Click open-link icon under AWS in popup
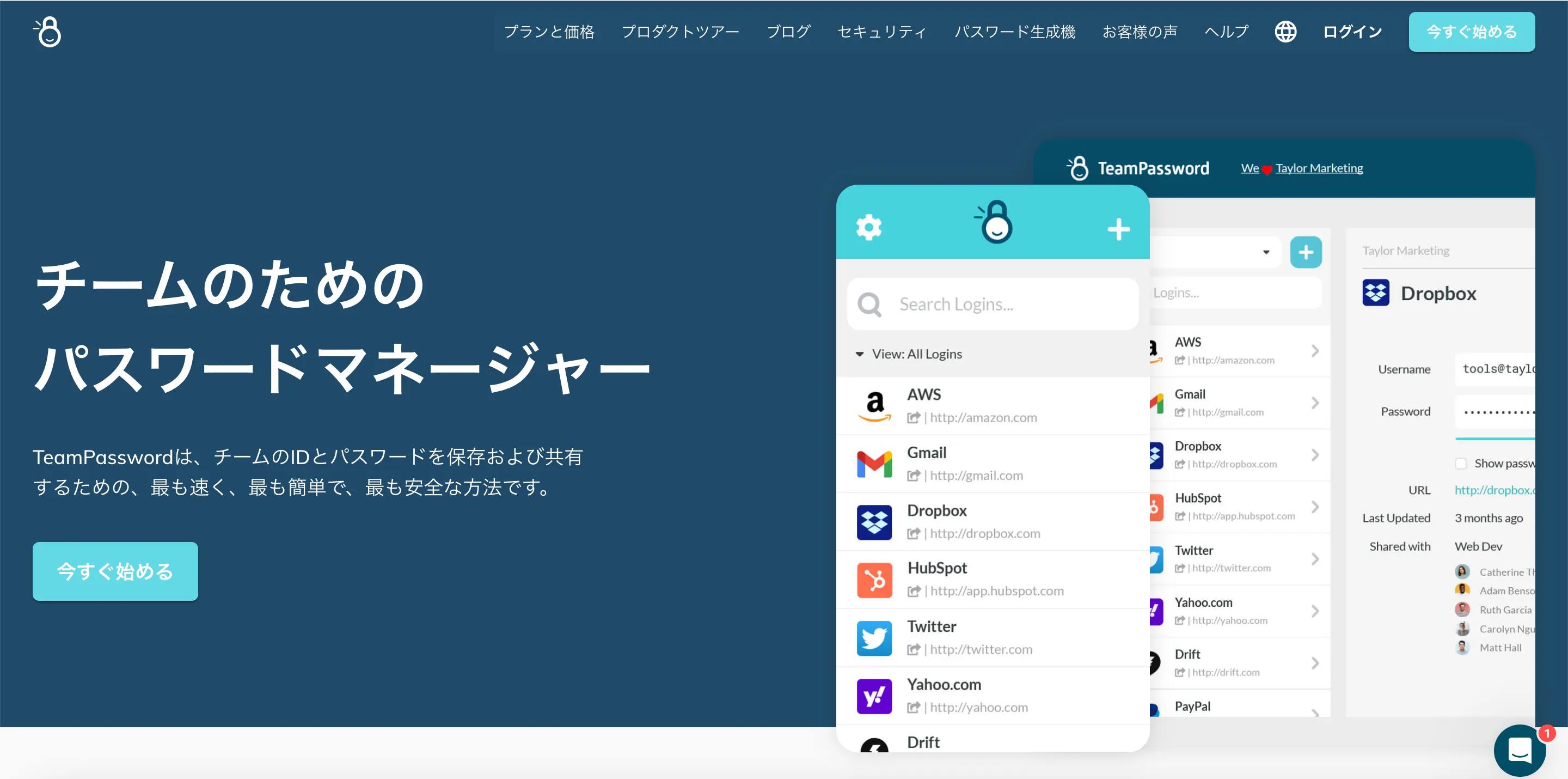 tap(913, 418)
